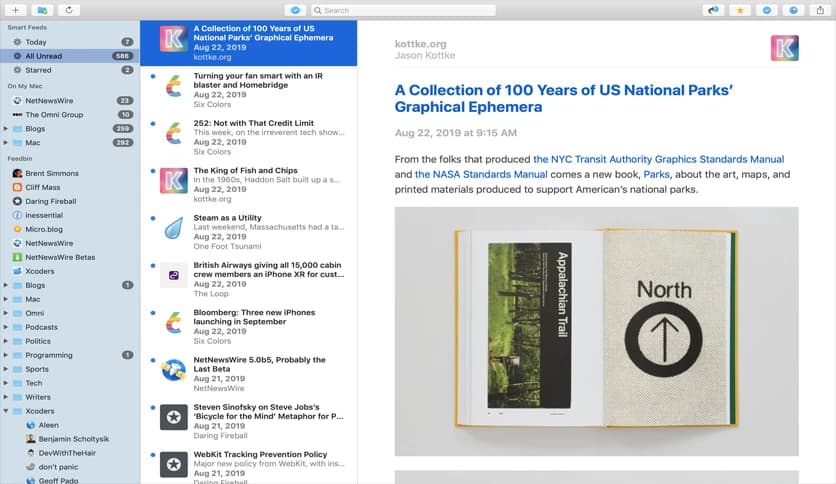Click the article title heading link
The height and width of the screenshot is (484, 836).
tap(564, 98)
